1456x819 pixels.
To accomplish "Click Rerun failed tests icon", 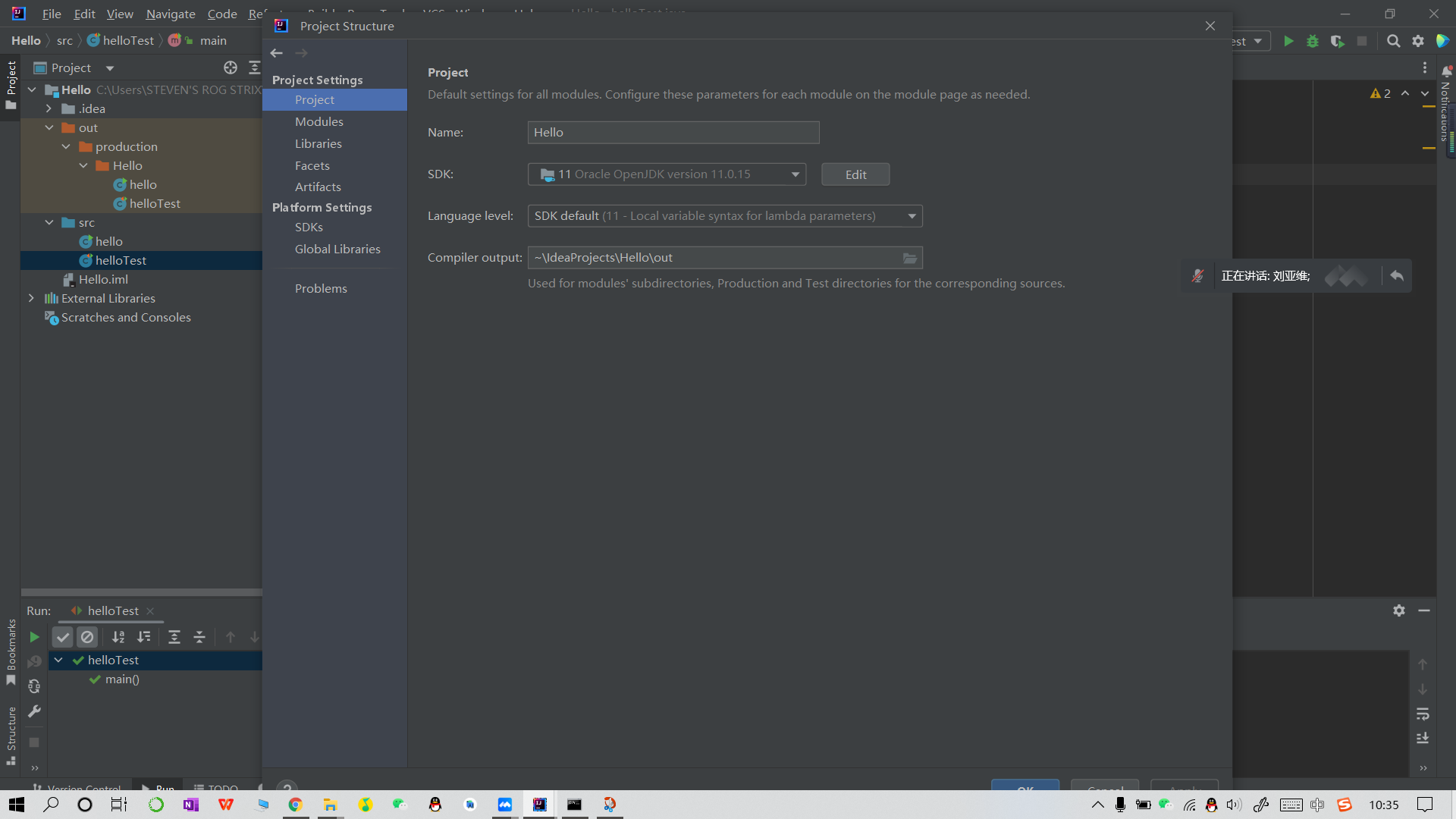I will [34, 662].
